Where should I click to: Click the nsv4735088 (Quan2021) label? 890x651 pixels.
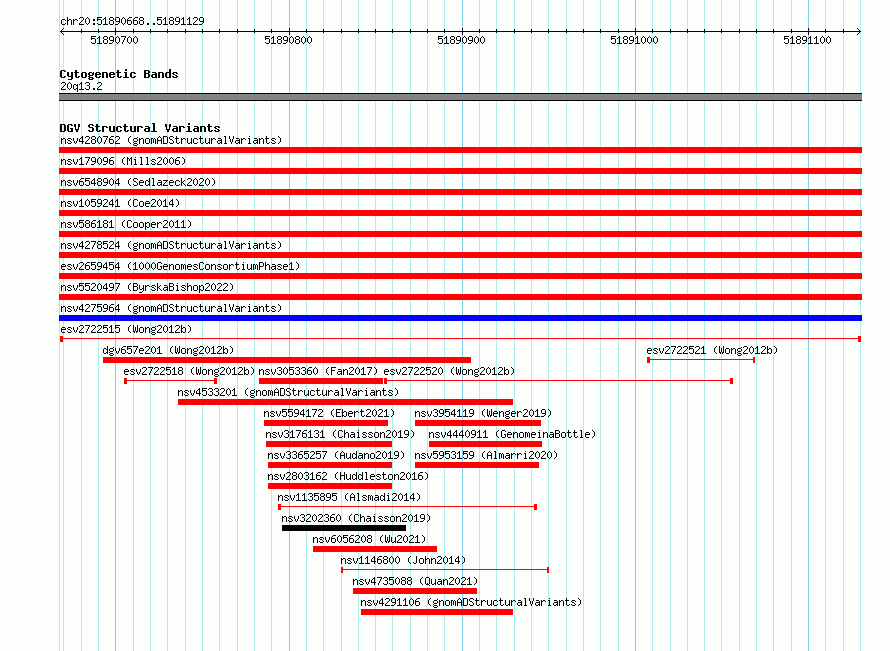tap(415, 581)
